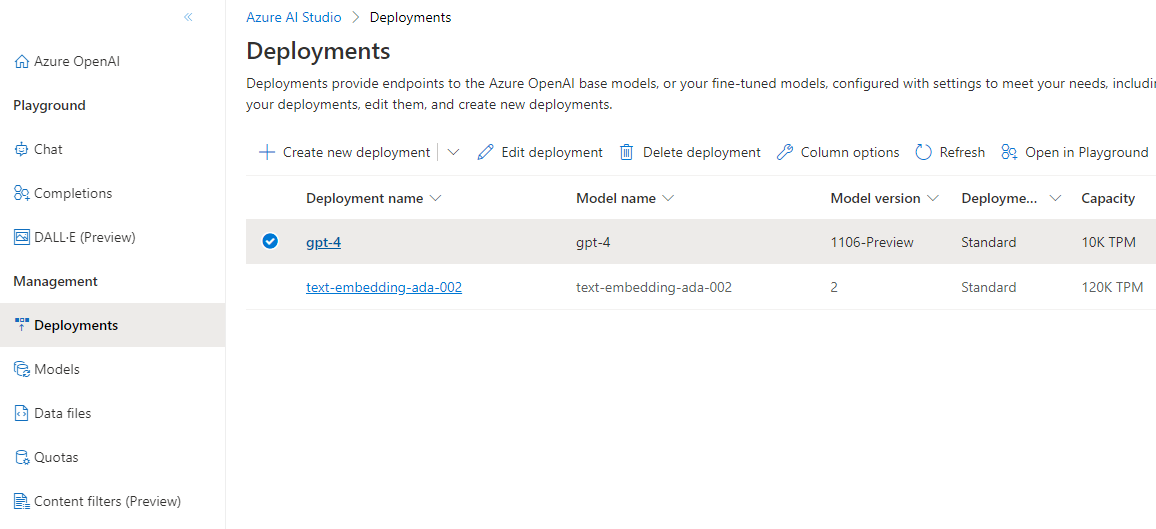Click the circular Refresh icon
1156x529 pixels.
924,153
